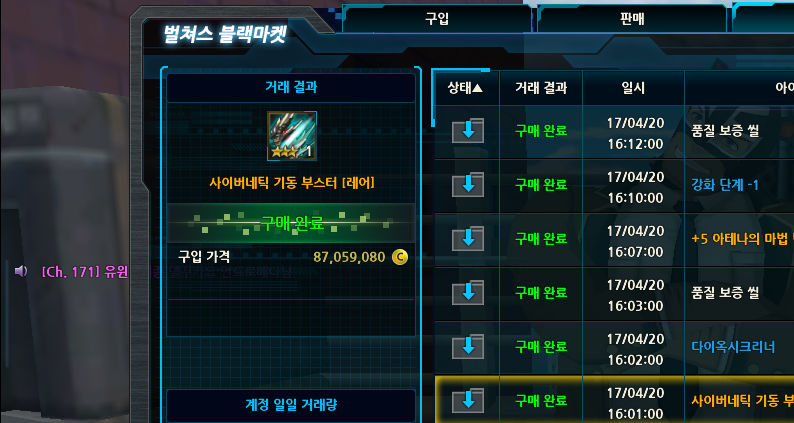Select the first 품질 보증 씰 row at 16:12:00
The width and height of the screenshot is (794, 423).
(x=614, y=132)
